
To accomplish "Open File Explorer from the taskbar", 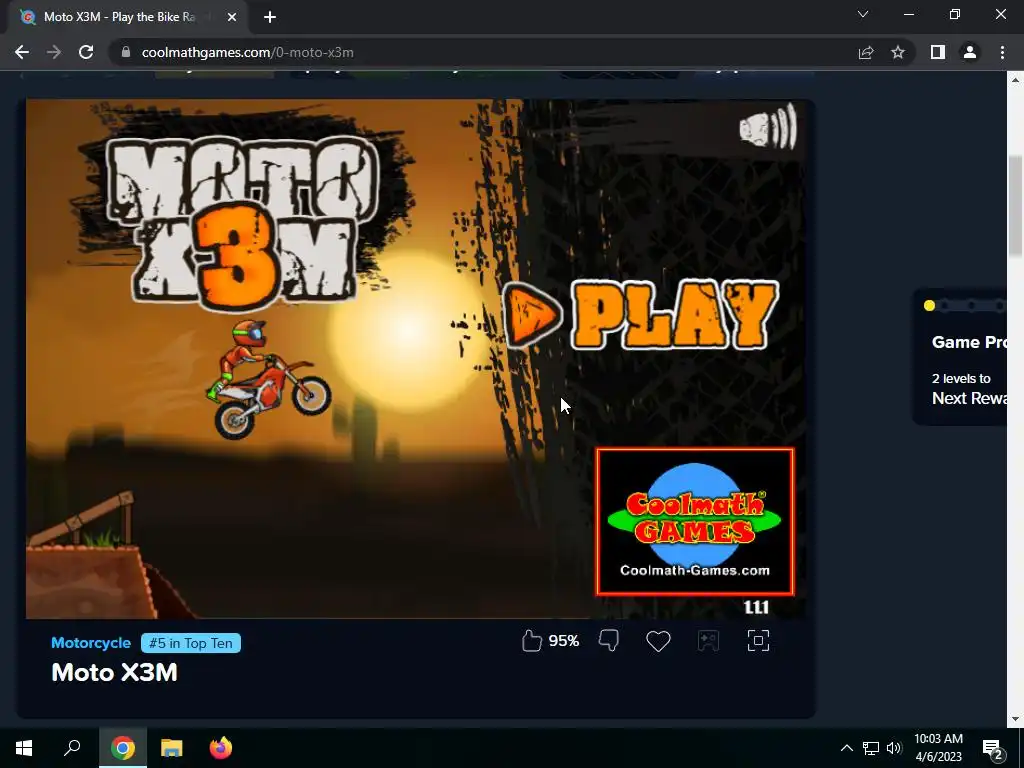I will click(172, 748).
